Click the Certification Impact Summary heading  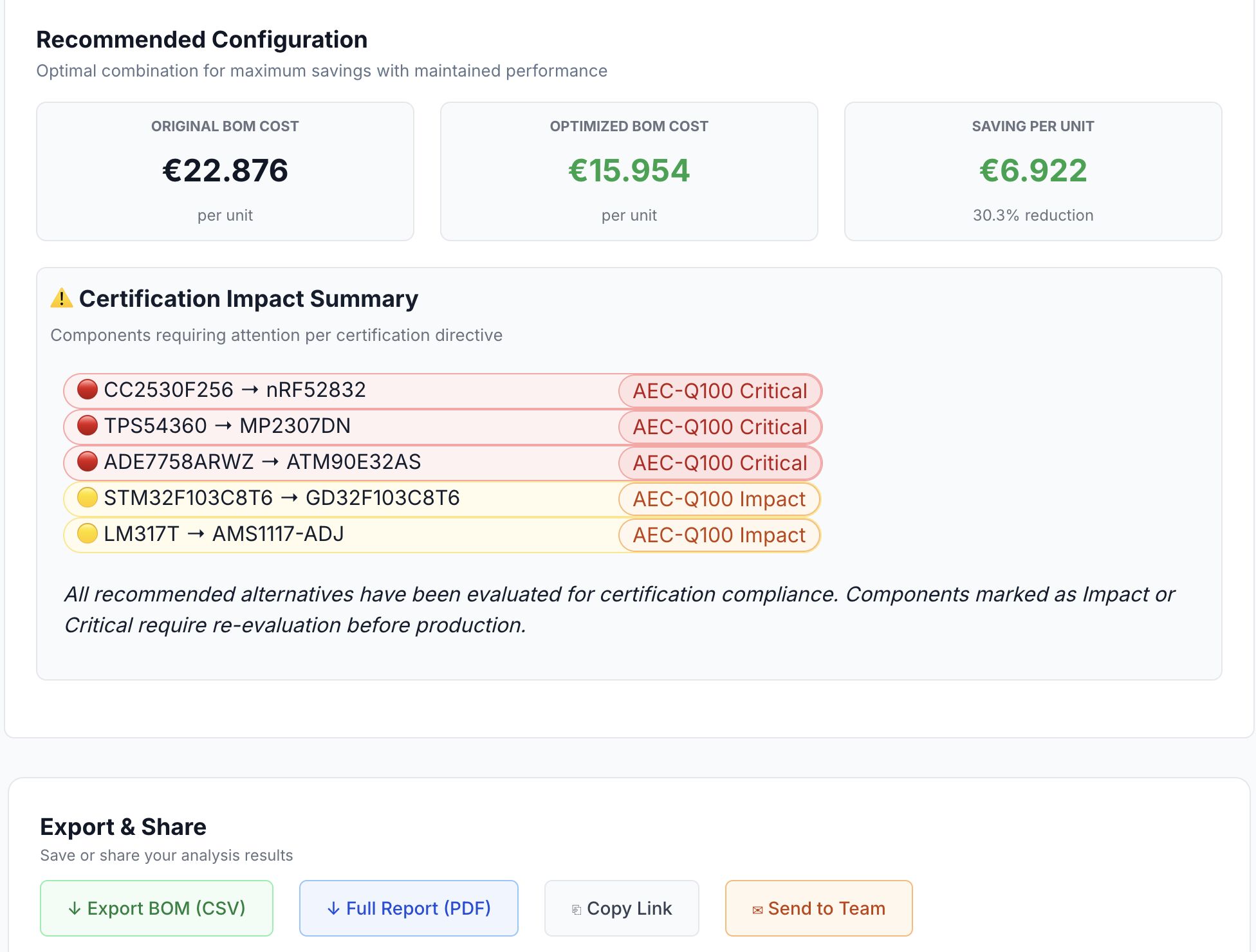248,299
